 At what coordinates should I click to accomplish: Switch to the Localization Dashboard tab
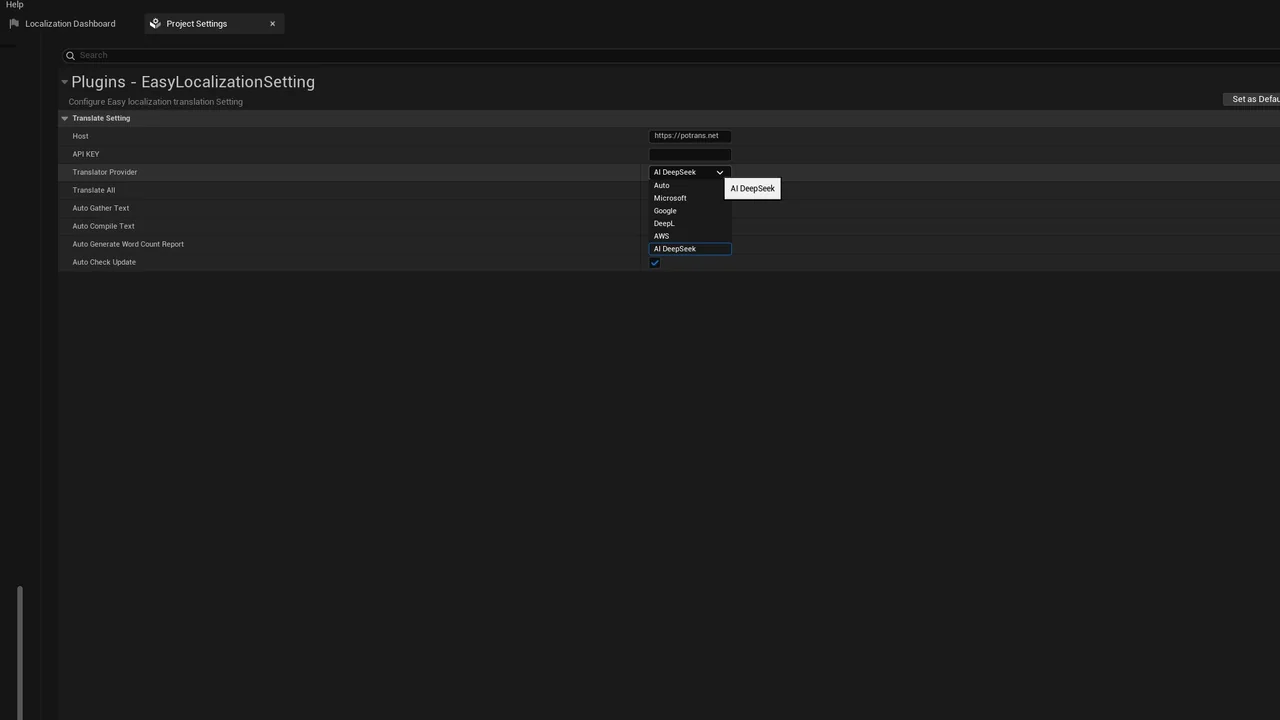(x=70, y=23)
